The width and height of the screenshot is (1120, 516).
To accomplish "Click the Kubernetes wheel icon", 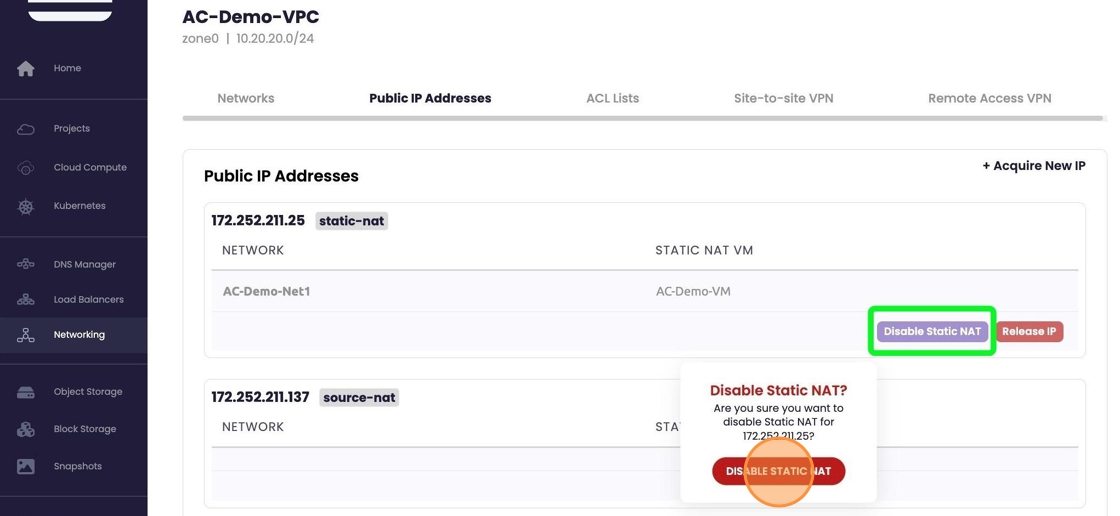I will coord(26,206).
